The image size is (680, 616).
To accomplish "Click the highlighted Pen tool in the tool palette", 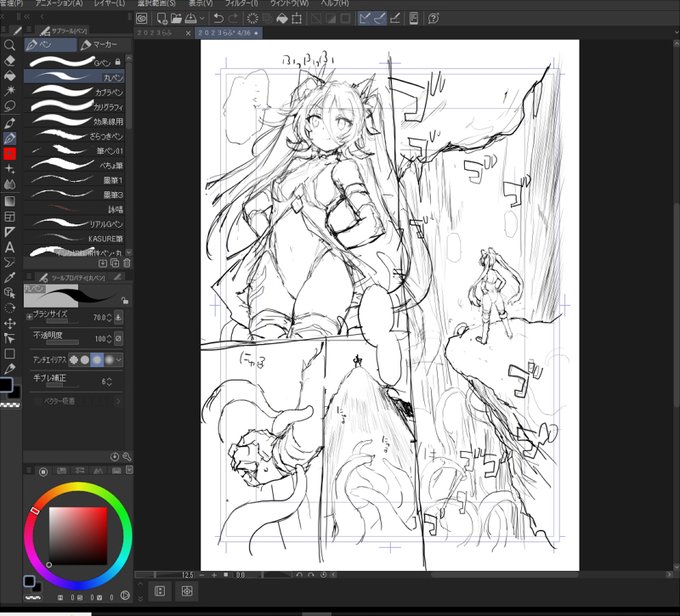I will [9, 138].
